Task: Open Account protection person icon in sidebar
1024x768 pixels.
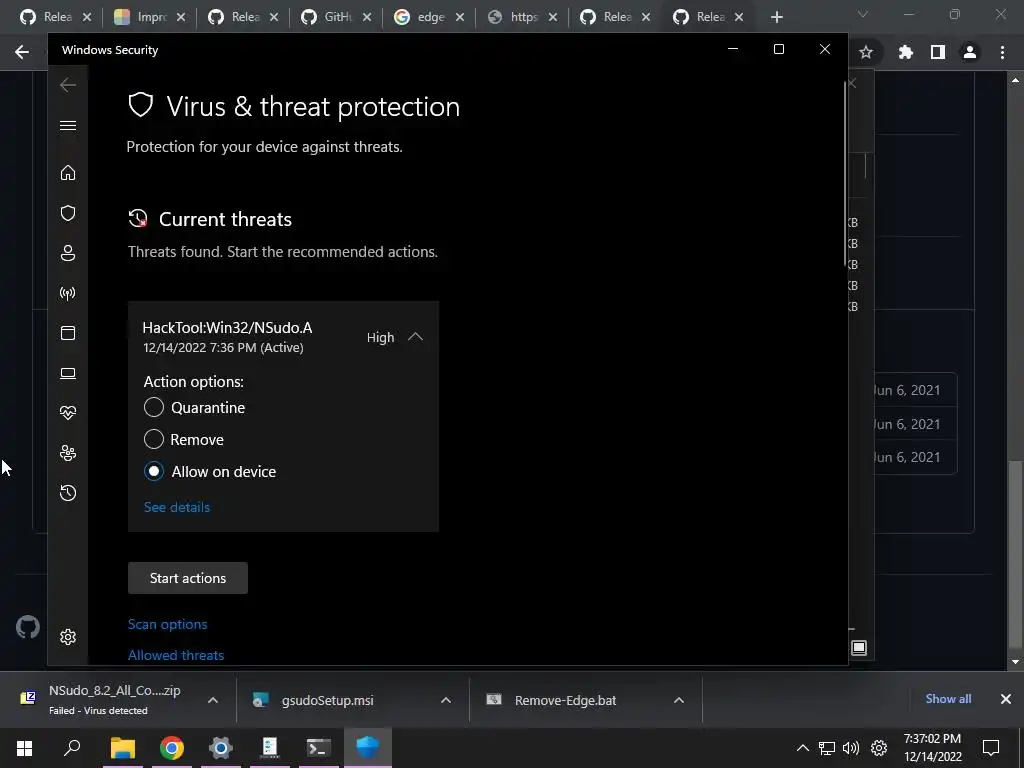Action: [x=68, y=253]
